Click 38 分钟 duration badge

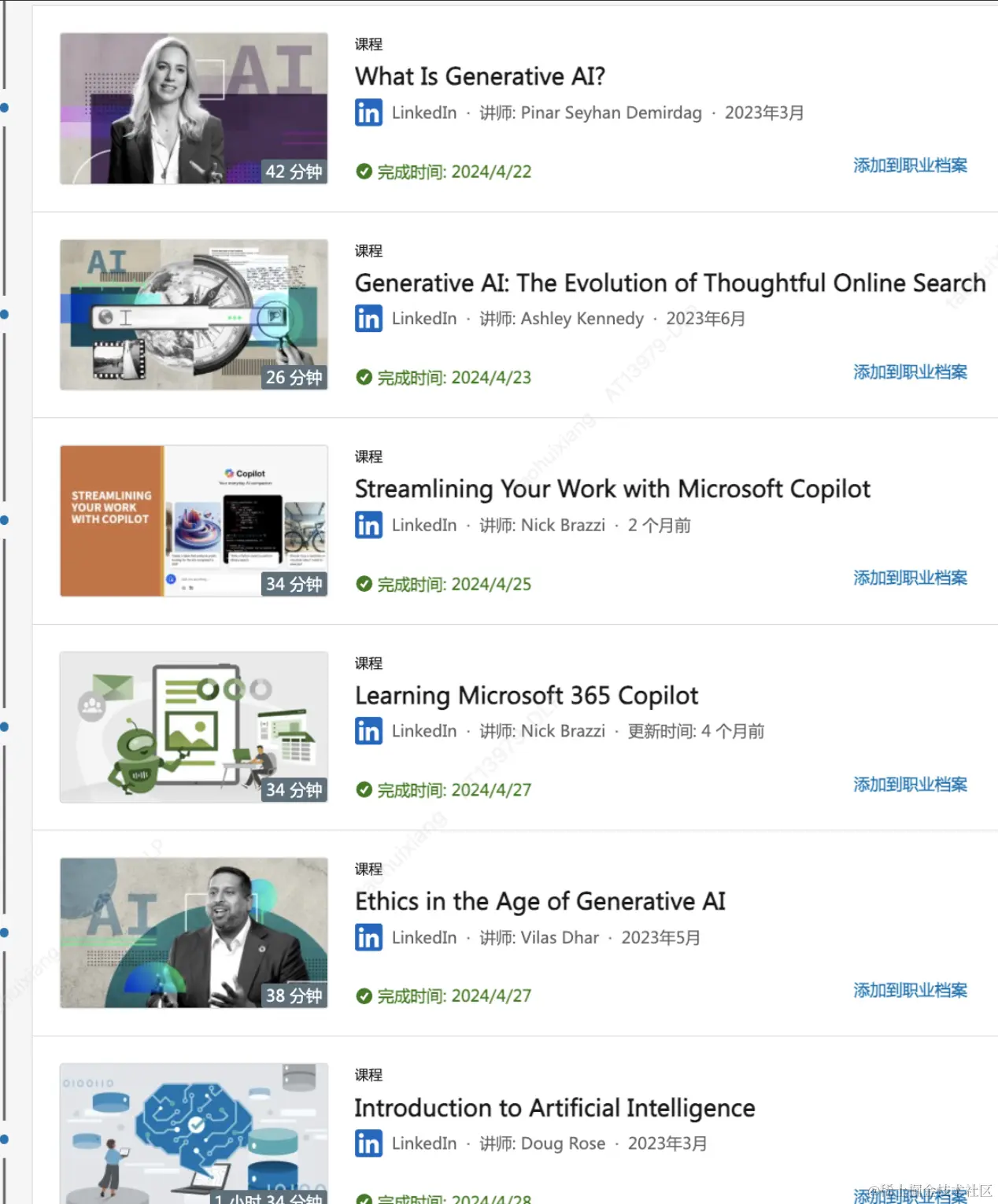coord(294,996)
